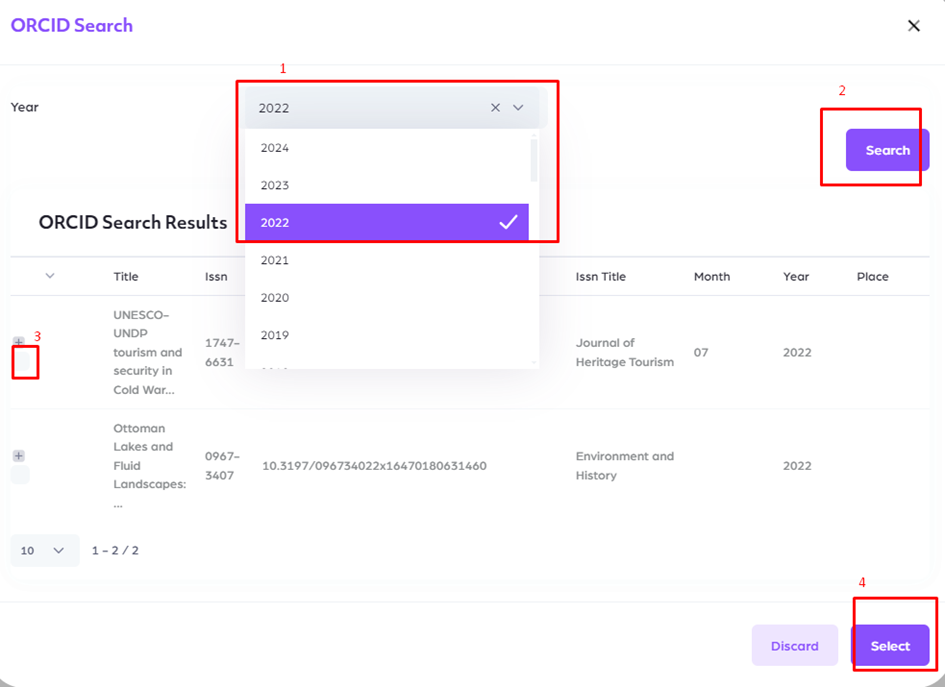Confirm with the Select button
Viewport: 945px width, 687px height.
pyautogui.click(x=889, y=646)
